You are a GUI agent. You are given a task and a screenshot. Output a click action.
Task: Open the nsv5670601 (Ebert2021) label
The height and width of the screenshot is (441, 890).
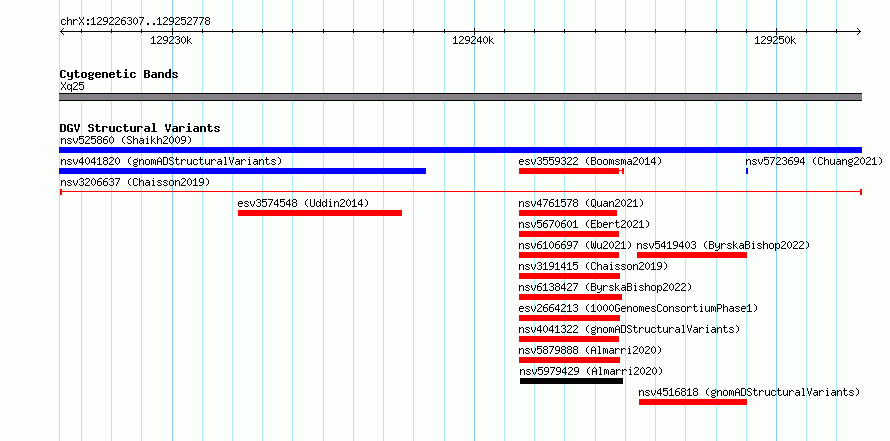pos(584,224)
